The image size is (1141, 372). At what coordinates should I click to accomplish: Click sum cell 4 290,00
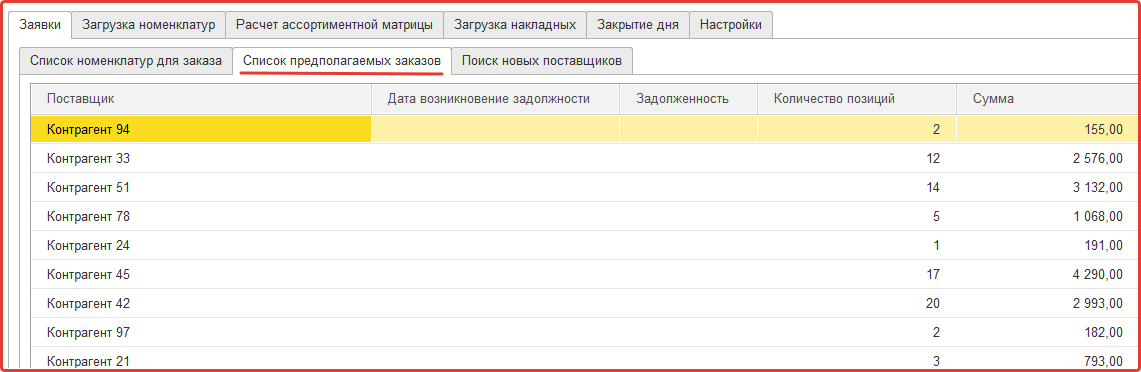(x=1048, y=274)
